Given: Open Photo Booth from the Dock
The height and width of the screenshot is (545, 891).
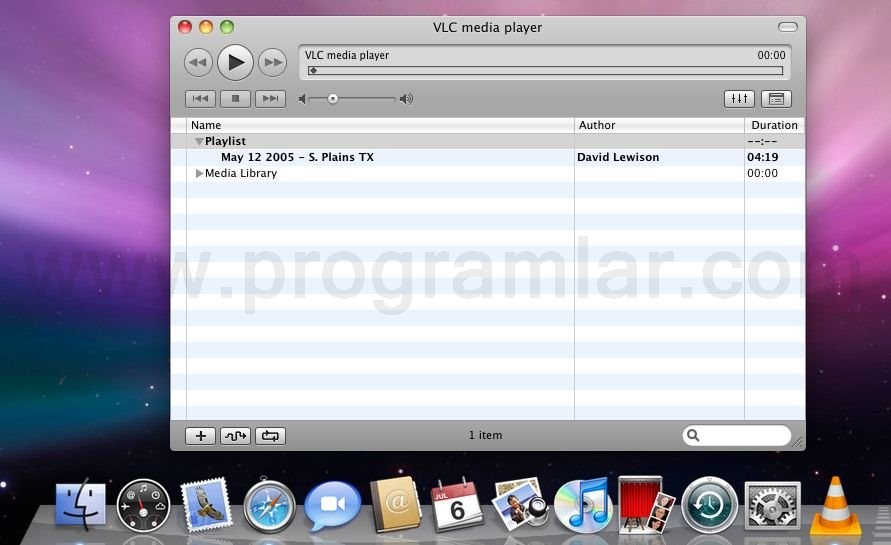Looking at the screenshot, I should [646, 505].
